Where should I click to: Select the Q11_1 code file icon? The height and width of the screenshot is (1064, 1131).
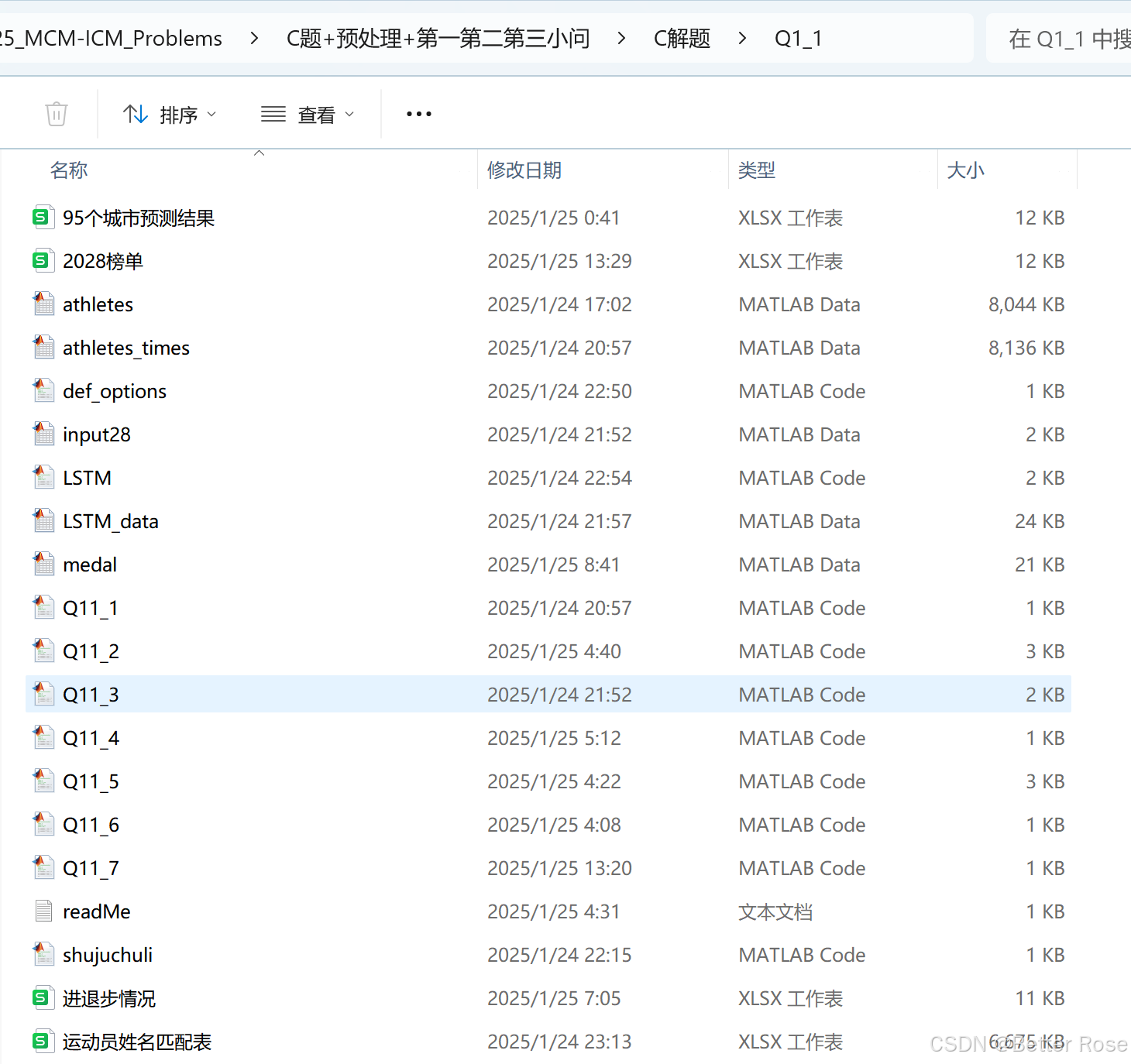pyautogui.click(x=43, y=608)
